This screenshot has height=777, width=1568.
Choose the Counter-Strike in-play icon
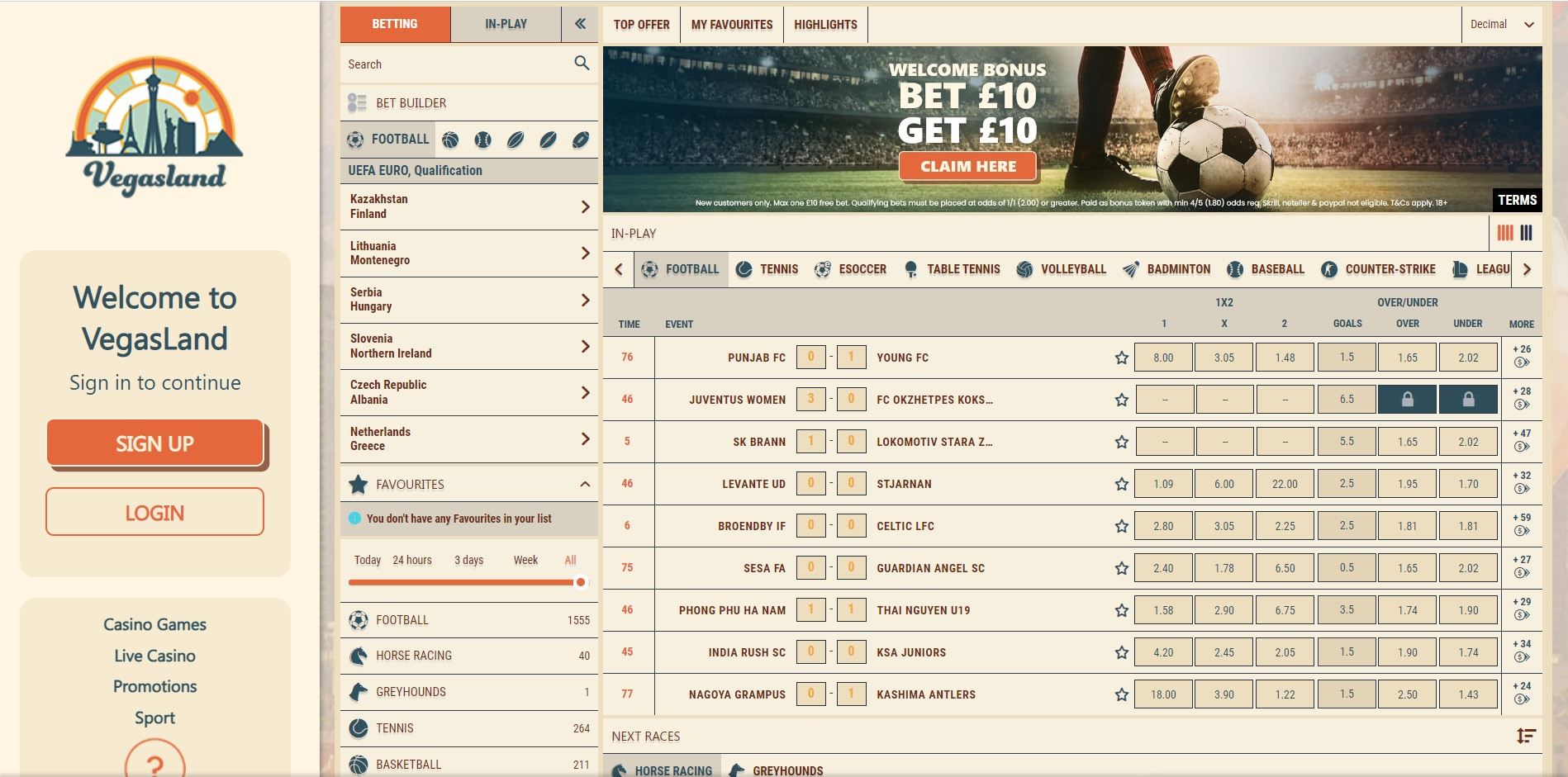[1329, 269]
